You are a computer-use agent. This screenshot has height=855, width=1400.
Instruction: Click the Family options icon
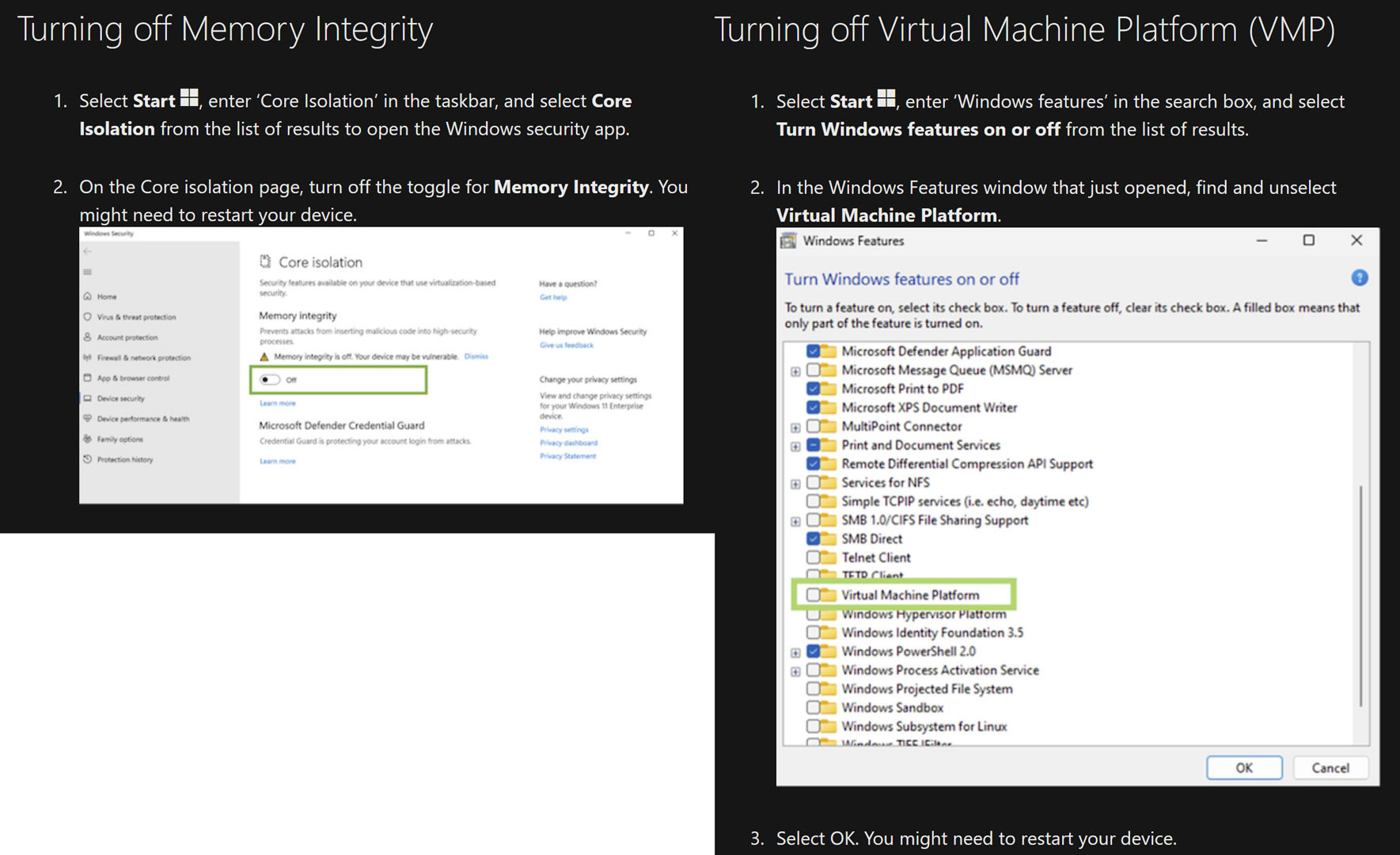pyautogui.click(x=87, y=439)
